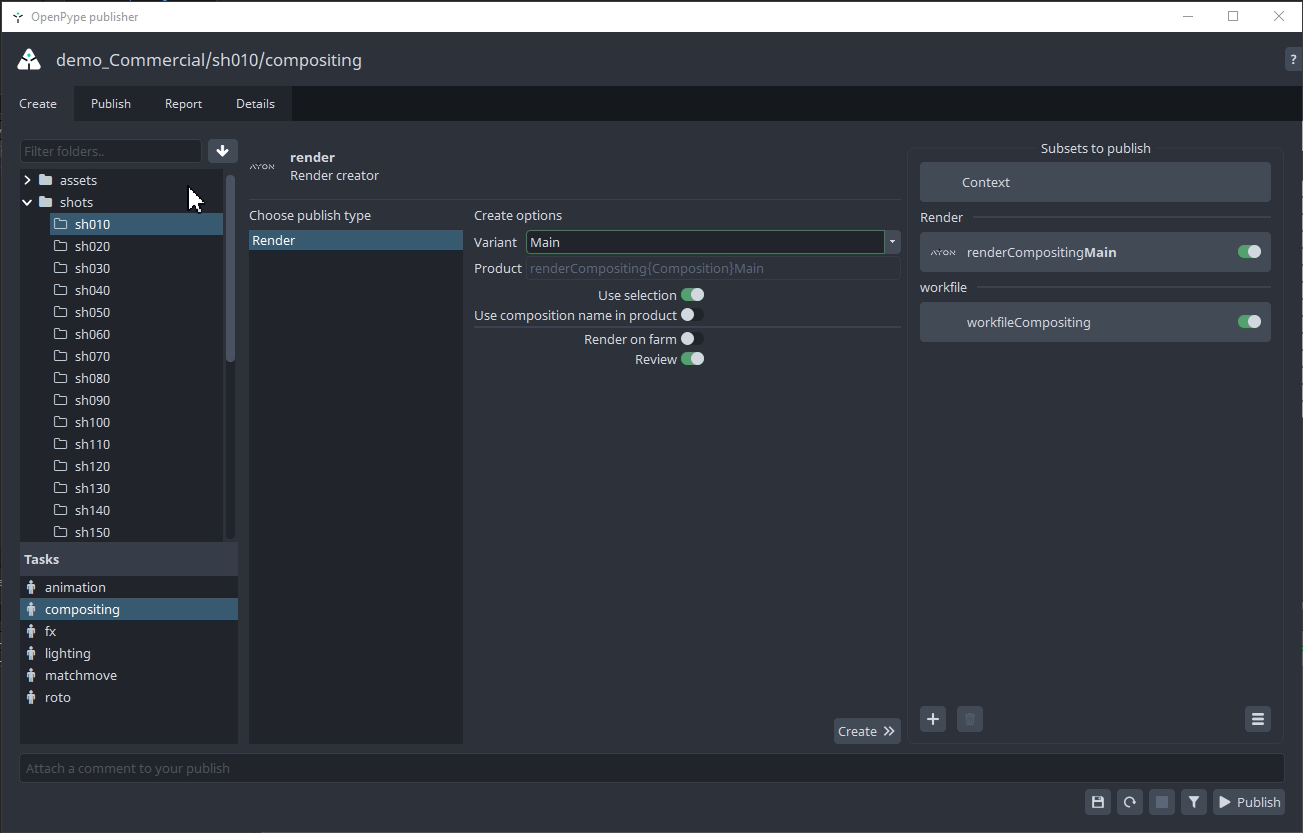Select the sh130 folder
Screen dimensions: 1303x833
tap(136, 488)
